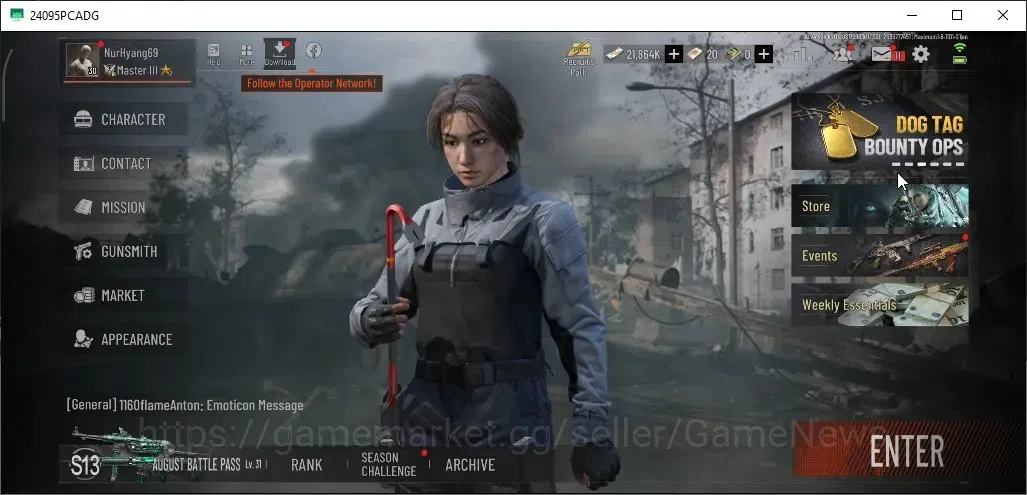Open the Help icon
This screenshot has height=495, width=1027.
click(x=214, y=54)
